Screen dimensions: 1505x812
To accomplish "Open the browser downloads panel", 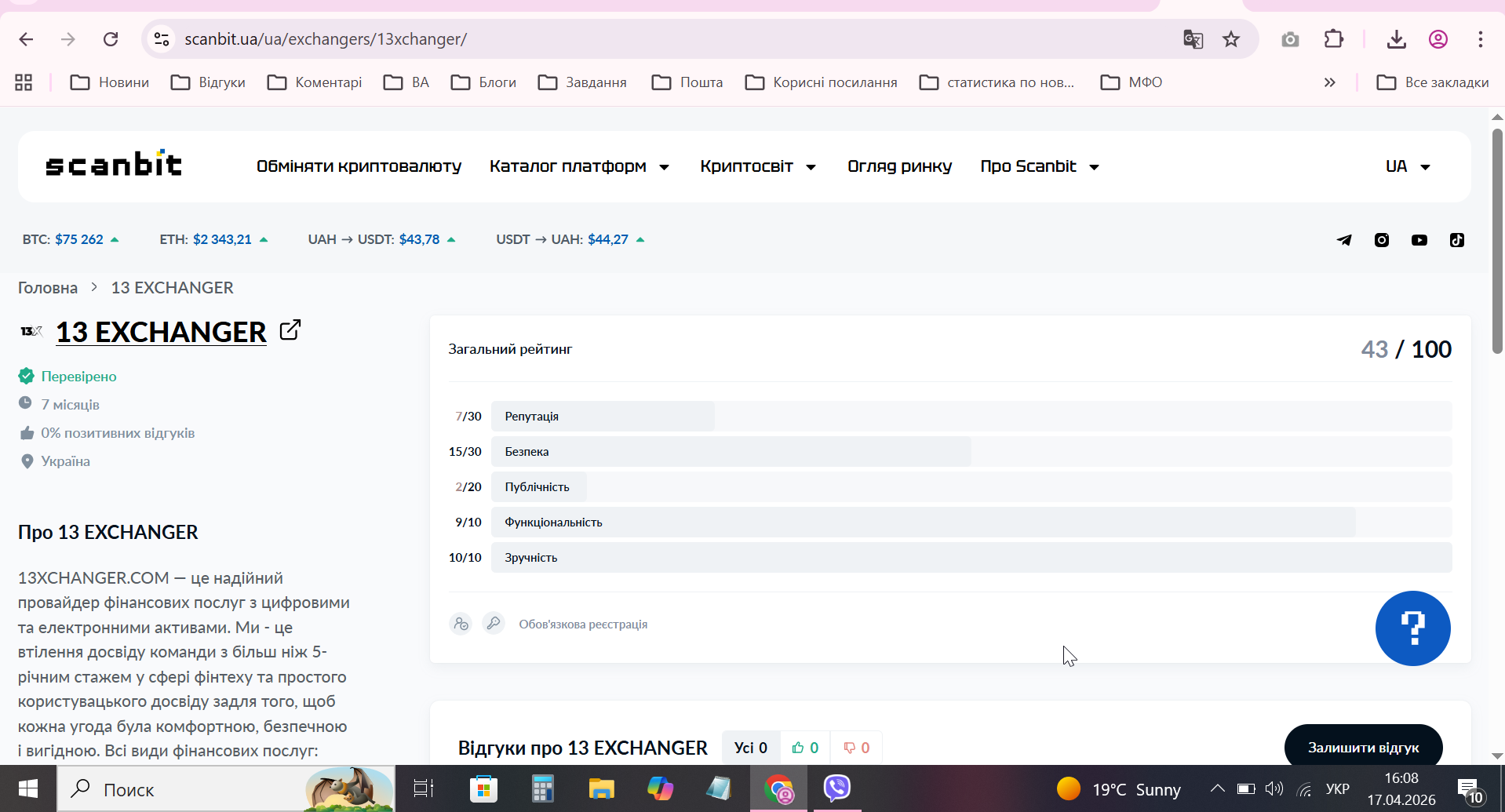I will (x=1397, y=39).
